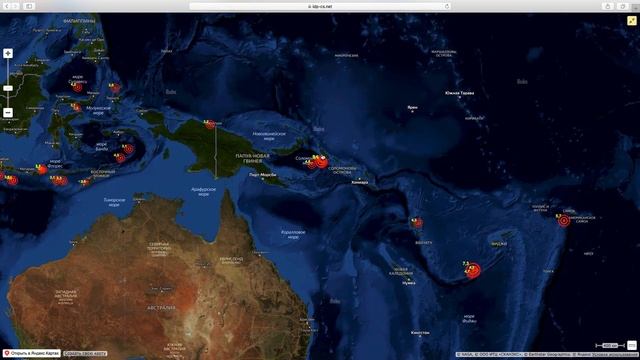Click the Порт-Морсби city label
This screenshot has height=360, width=640.
tap(262, 175)
